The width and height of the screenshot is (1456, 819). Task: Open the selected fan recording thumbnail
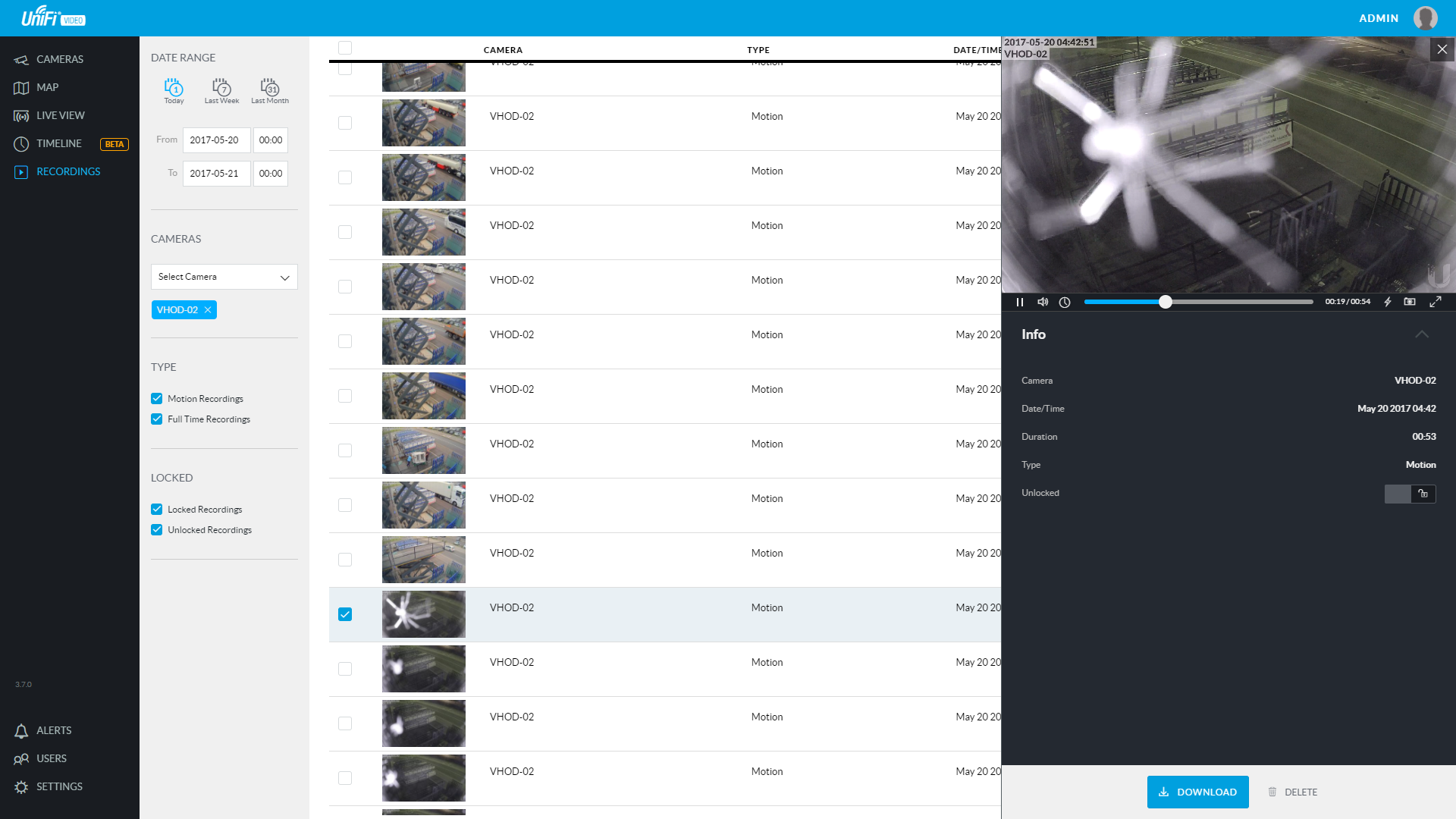[x=424, y=614]
